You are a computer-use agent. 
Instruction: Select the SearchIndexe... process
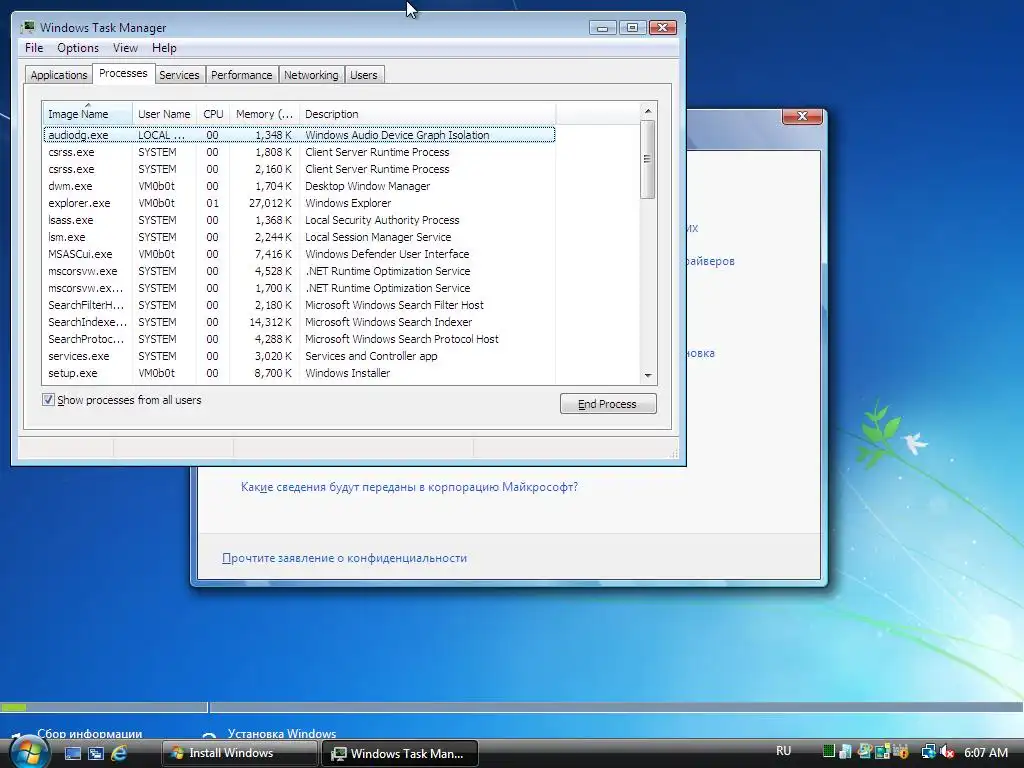(x=299, y=322)
